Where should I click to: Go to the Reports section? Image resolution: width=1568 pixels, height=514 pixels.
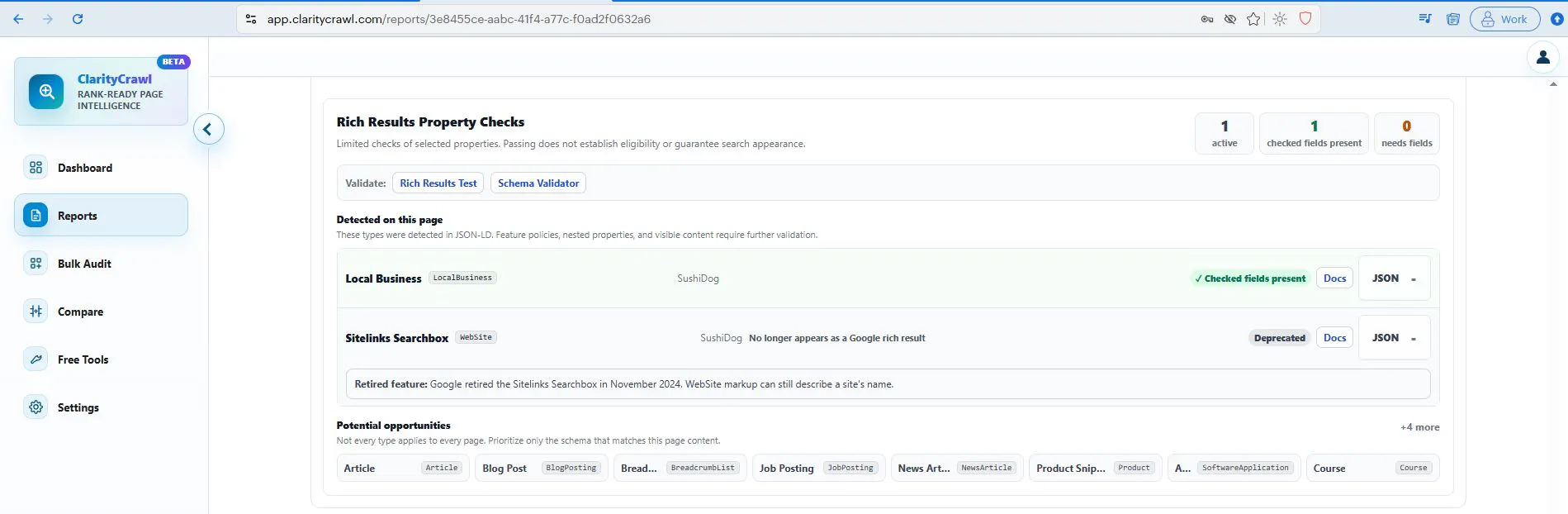(101, 216)
